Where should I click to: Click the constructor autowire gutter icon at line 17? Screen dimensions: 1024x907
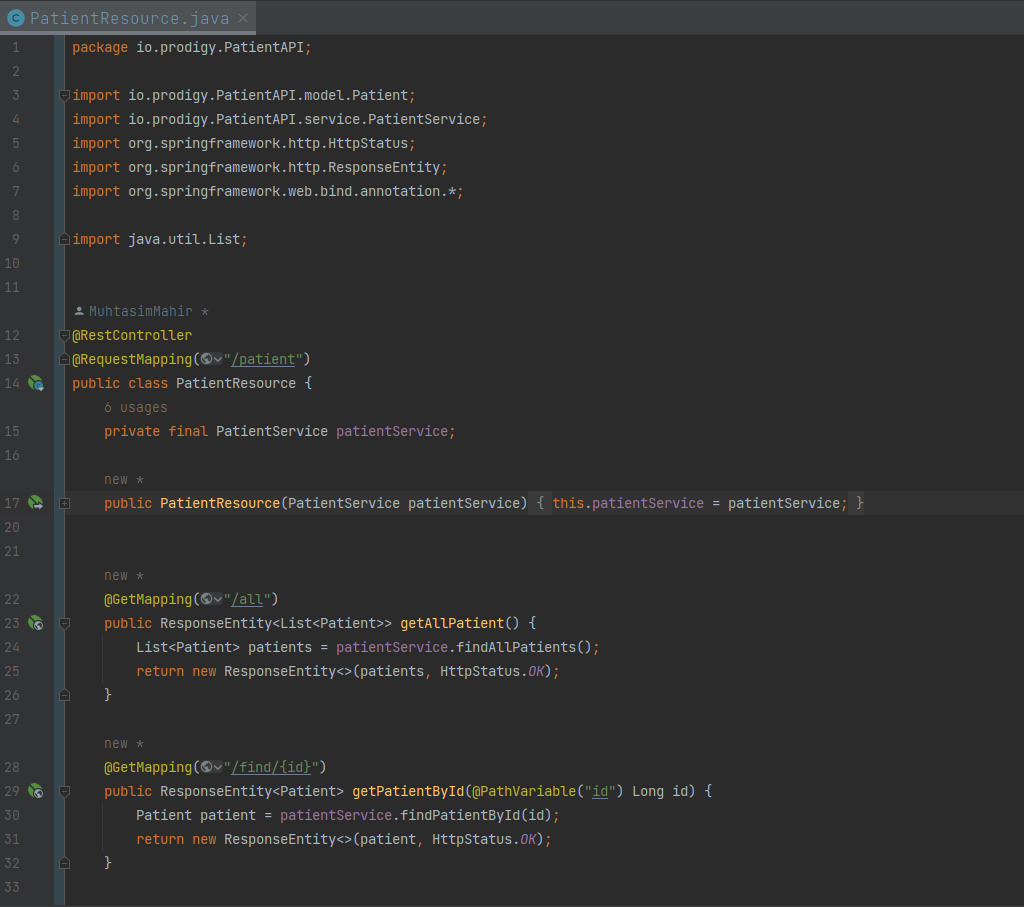(36, 503)
